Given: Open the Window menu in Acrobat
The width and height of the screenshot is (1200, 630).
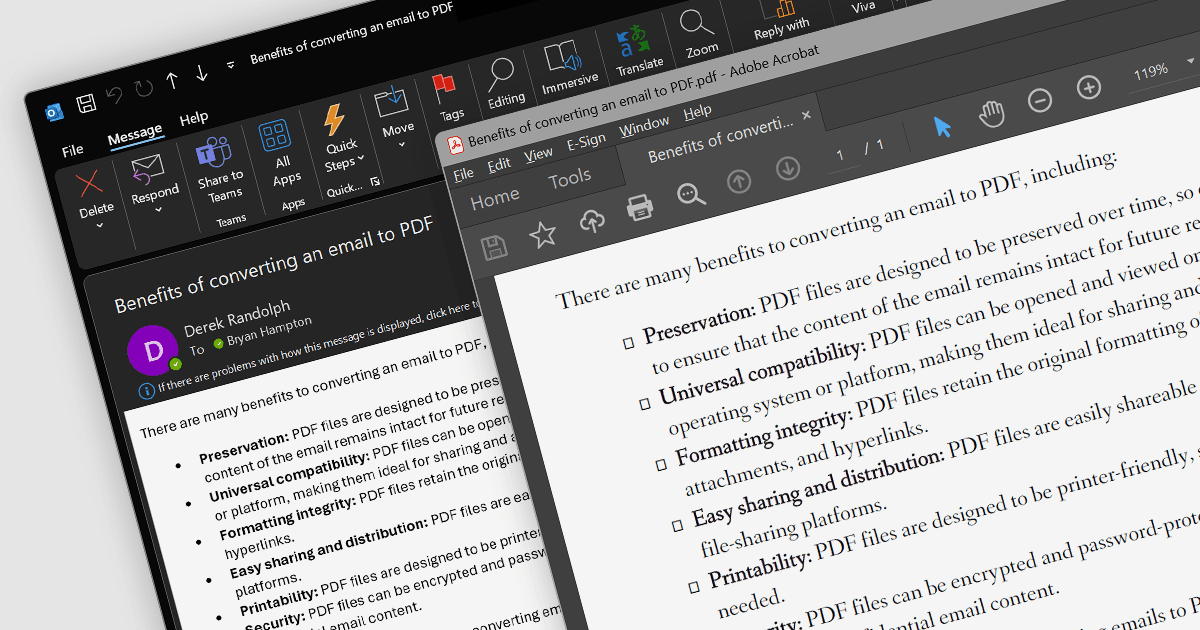Looking at the screenshot, I should tap(644, 126).
